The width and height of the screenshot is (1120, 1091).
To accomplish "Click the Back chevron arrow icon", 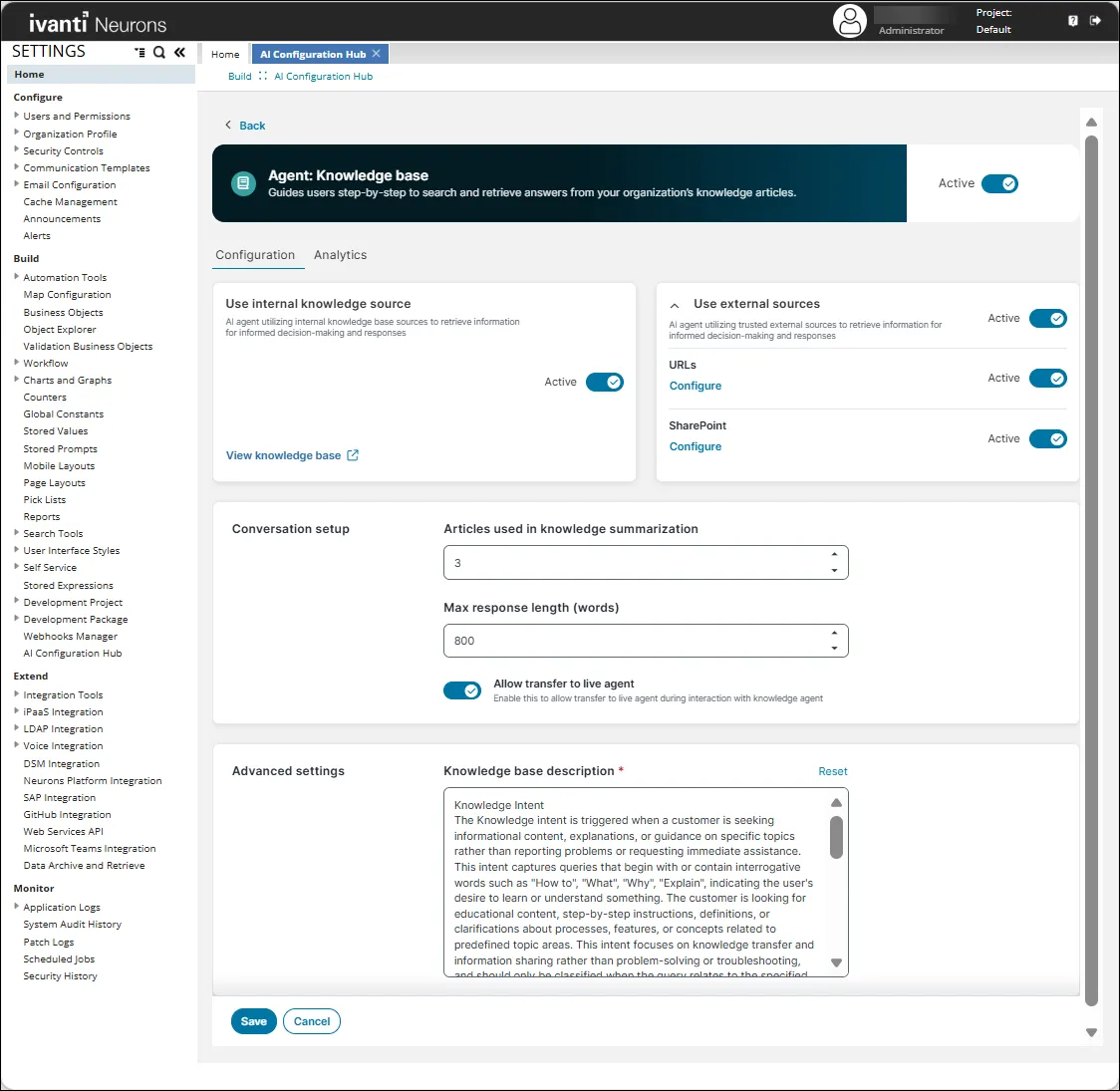I will pyautogui.click(x=228, y=125).
